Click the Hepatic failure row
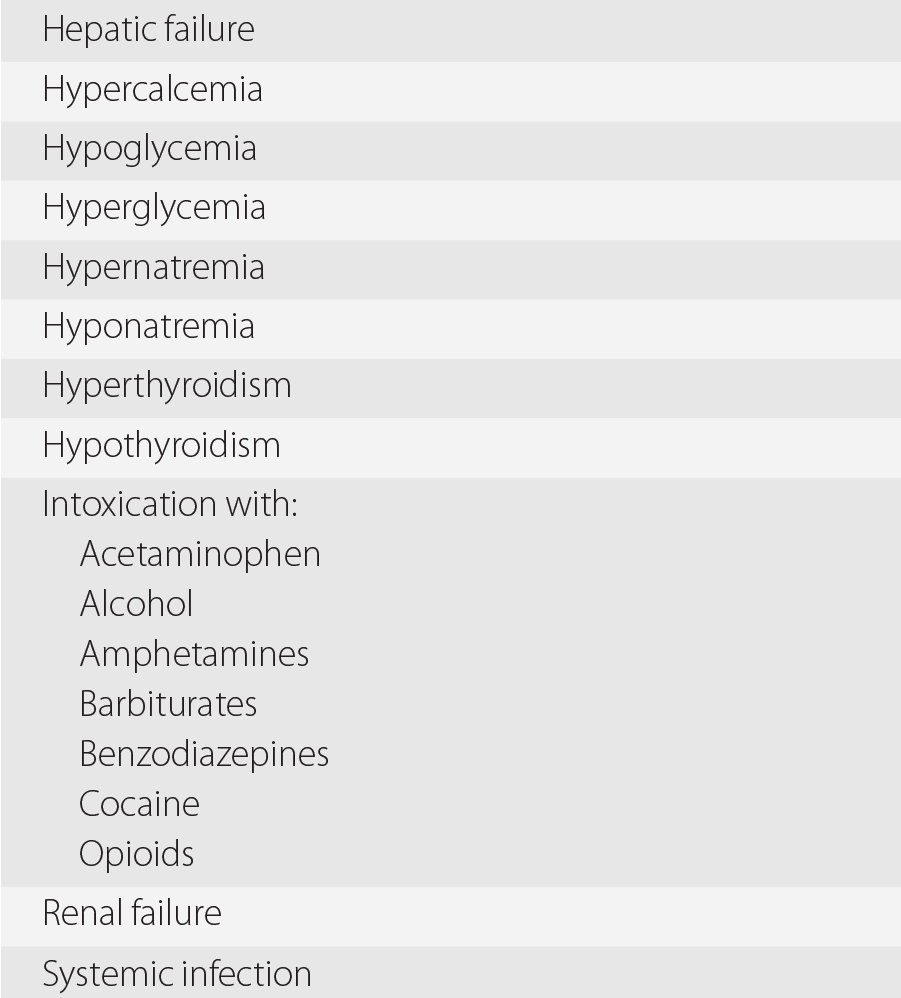 coord(148,30)
